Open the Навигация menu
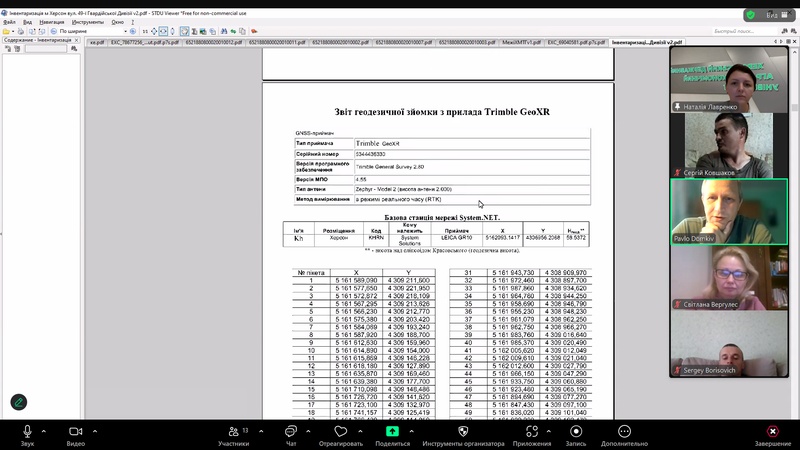 coord(52,22)
